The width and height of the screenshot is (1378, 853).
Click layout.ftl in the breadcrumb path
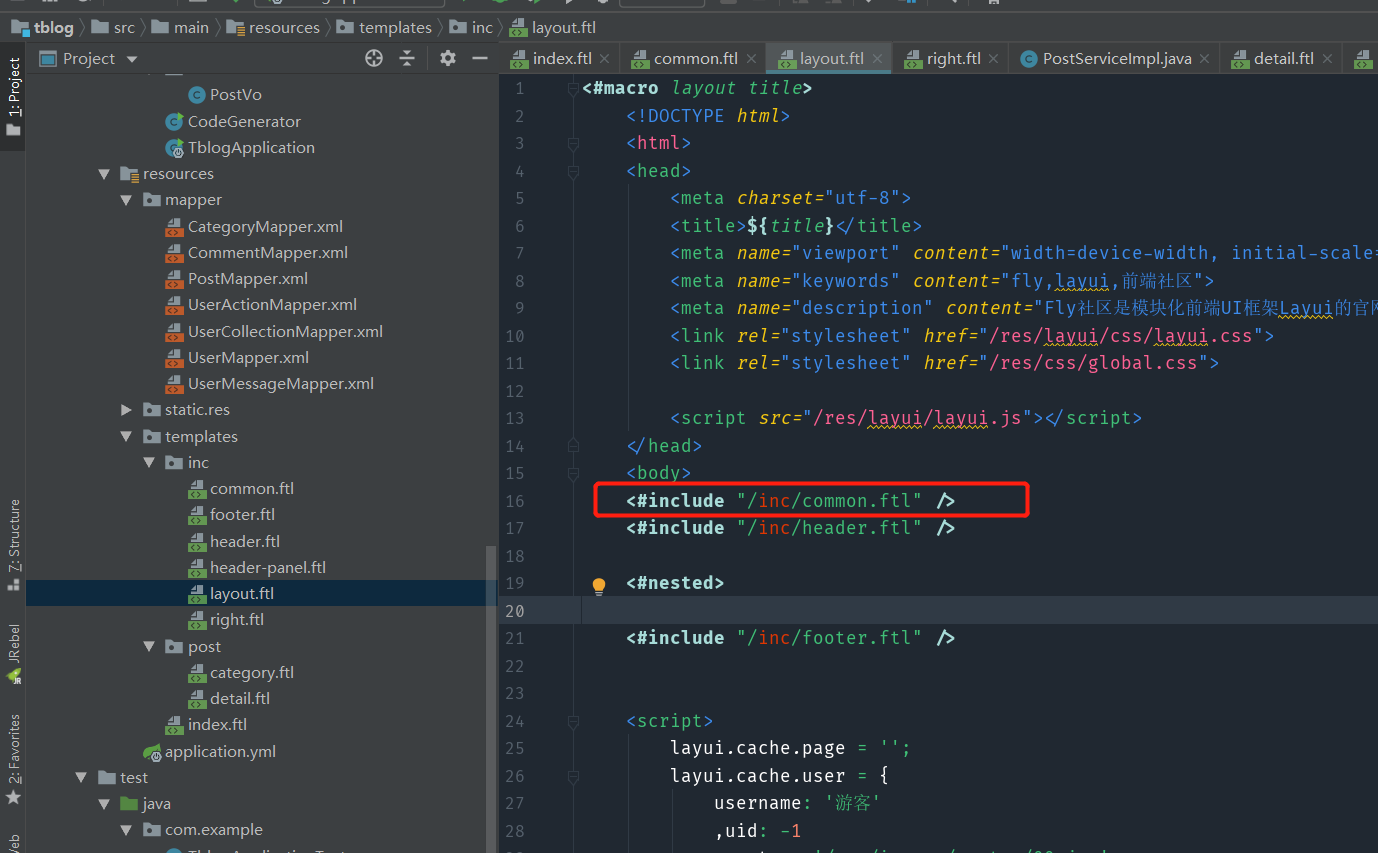564,27
